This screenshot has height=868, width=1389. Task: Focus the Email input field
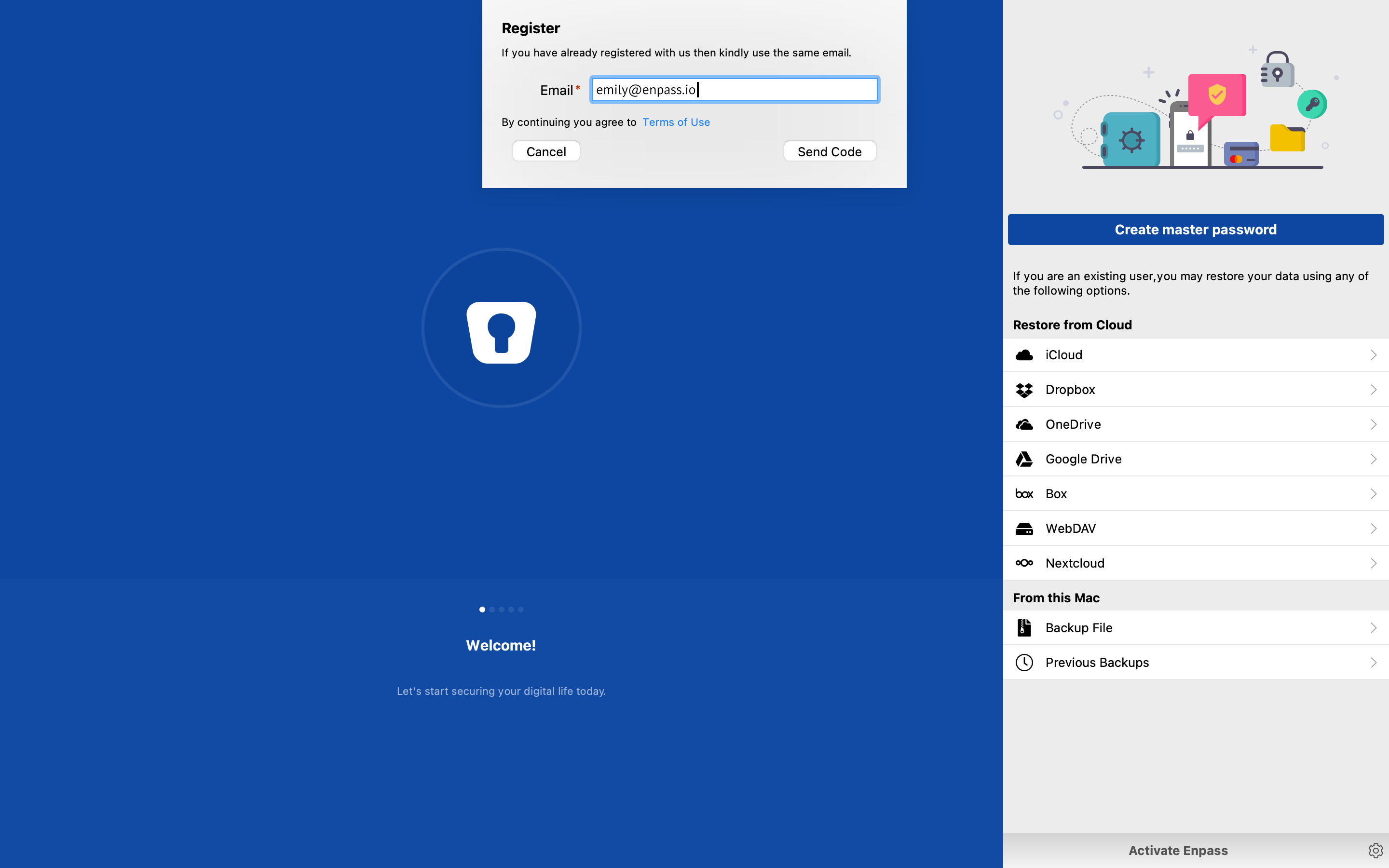[734, 90]
